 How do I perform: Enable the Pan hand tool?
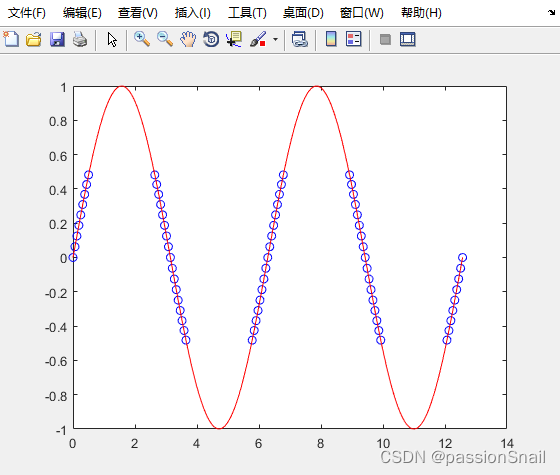pyautogui.click(x=188, y=39)
